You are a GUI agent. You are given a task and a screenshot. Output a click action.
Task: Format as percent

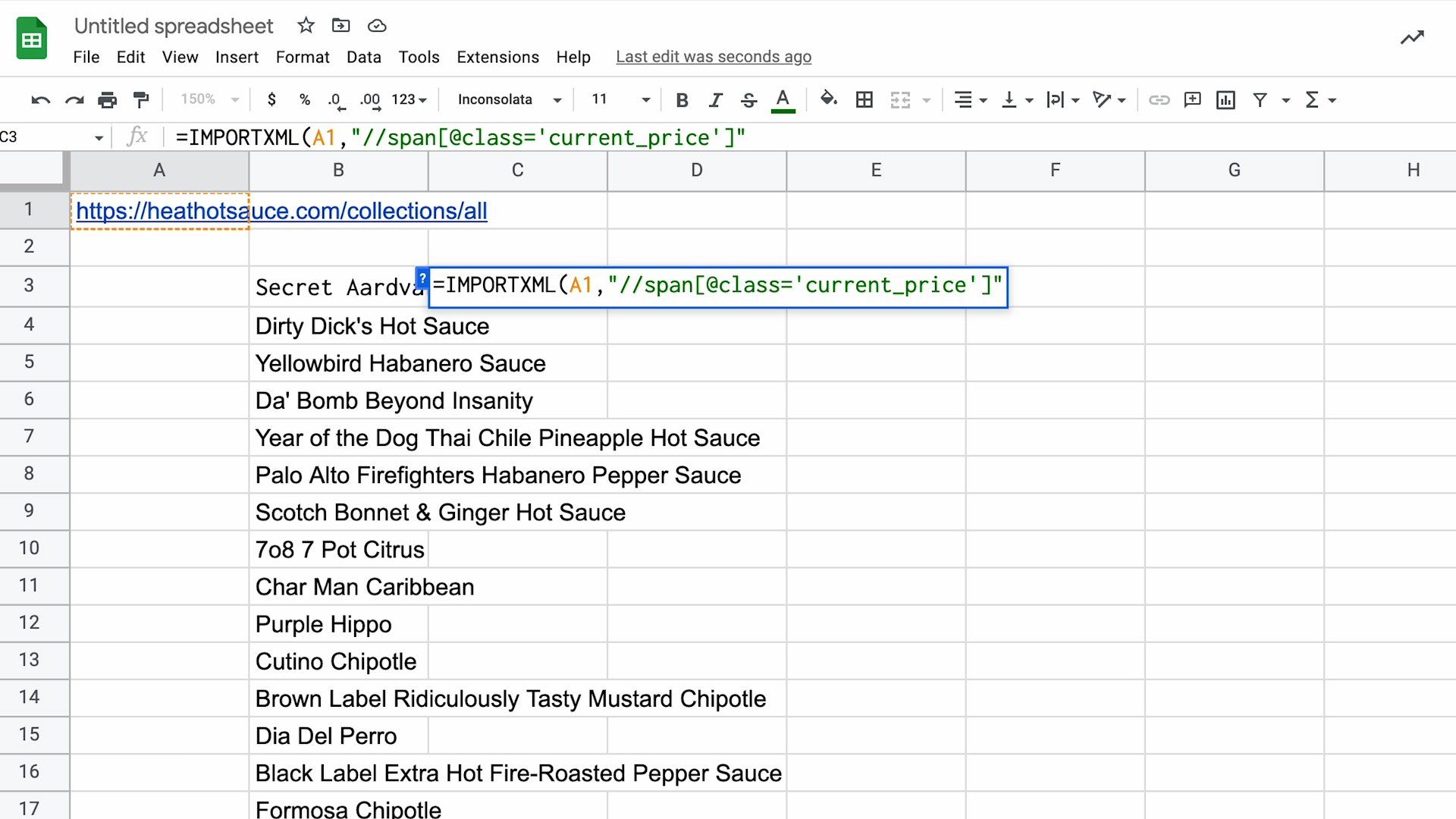point(305,99)
